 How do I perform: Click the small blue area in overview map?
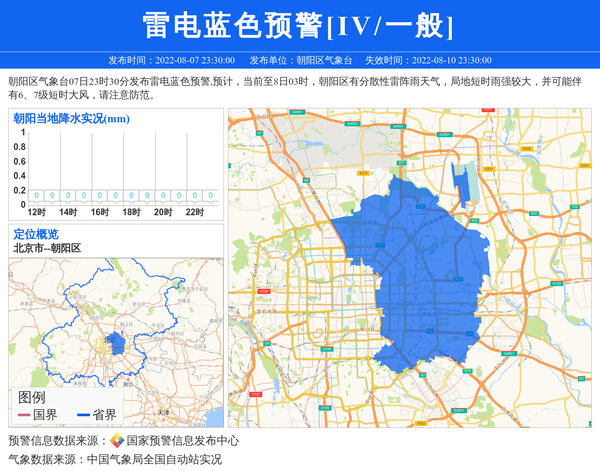117,344
